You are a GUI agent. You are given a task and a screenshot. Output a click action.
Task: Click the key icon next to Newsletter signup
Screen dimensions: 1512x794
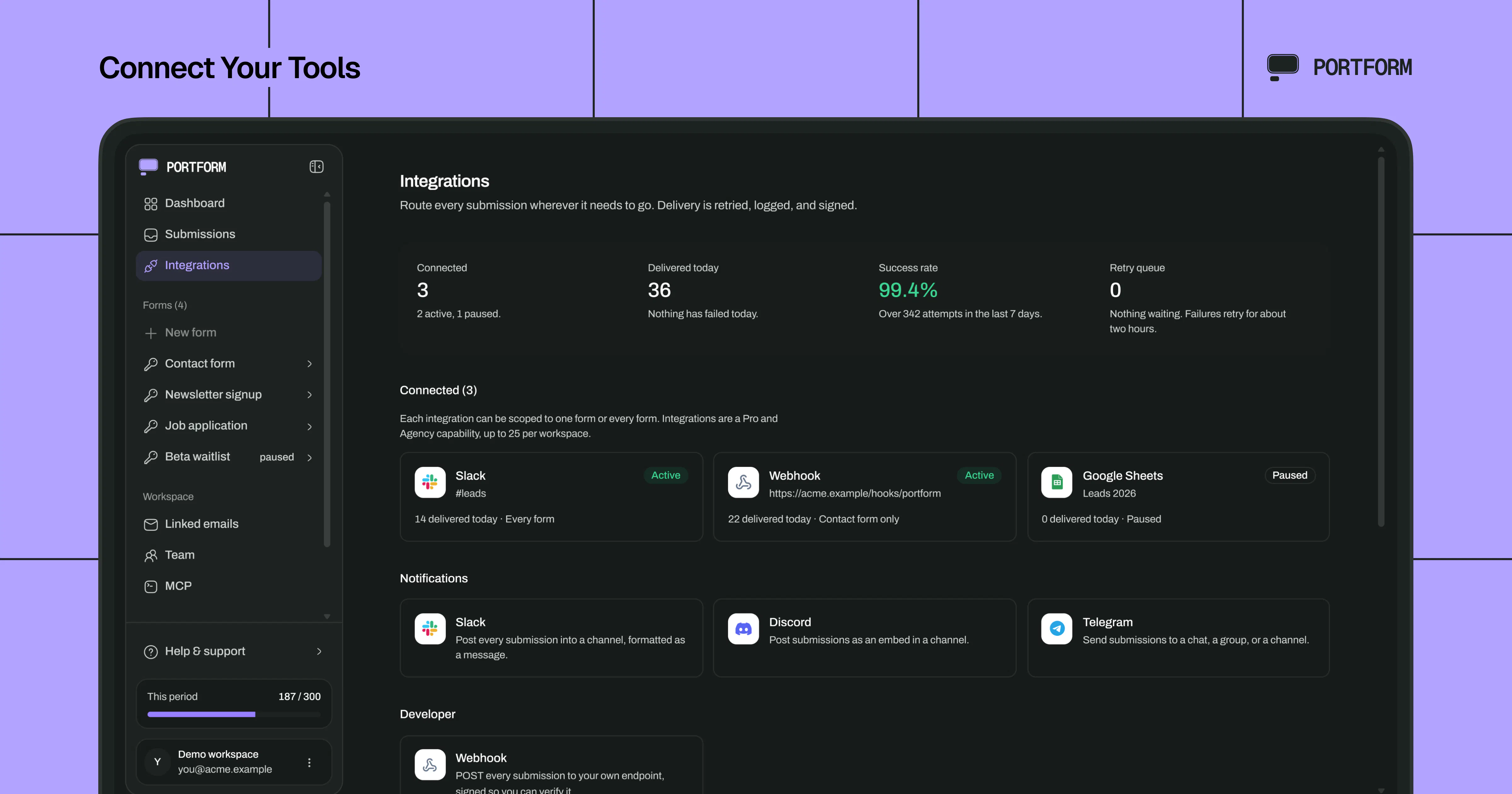[151, 395]
